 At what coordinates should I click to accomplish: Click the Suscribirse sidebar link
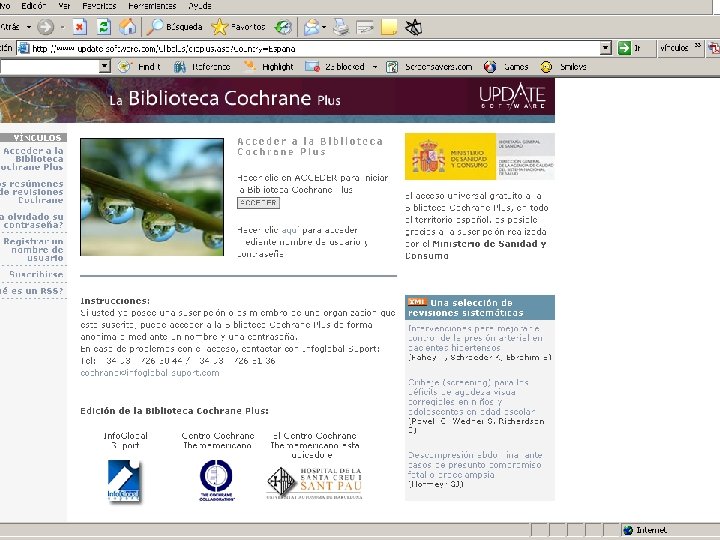click(36, 275)
